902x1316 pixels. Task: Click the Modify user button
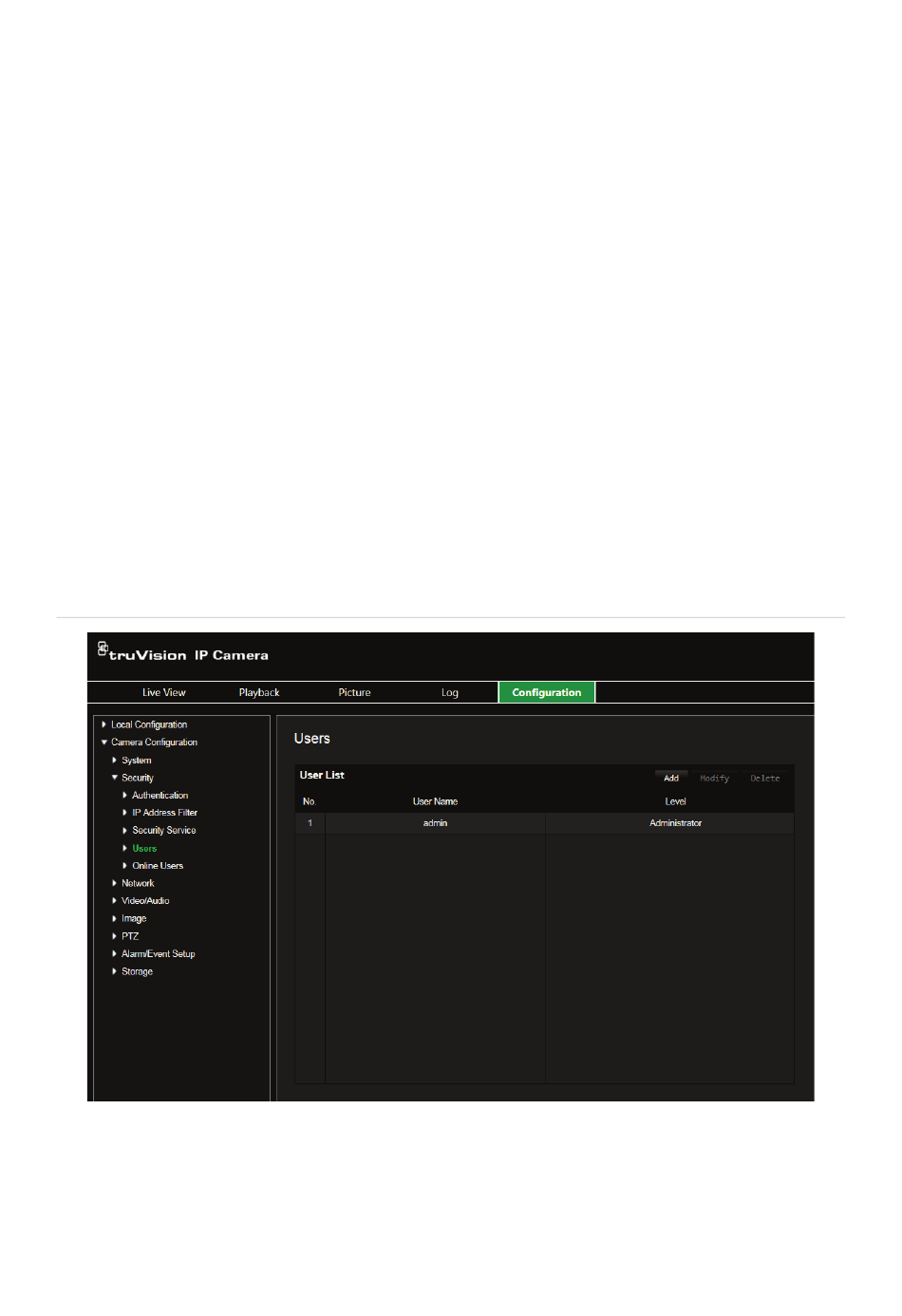[x=714, y=778]
